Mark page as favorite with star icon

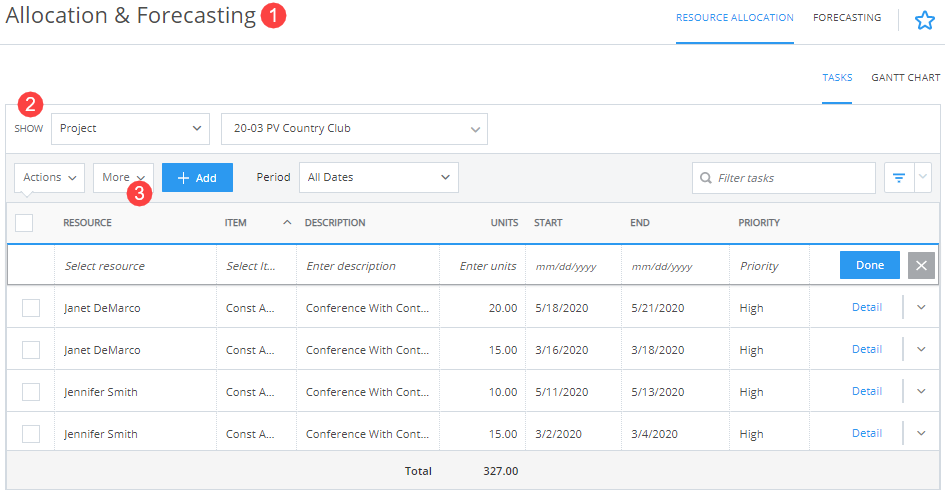pyautogui.click(x=925, y=20)
